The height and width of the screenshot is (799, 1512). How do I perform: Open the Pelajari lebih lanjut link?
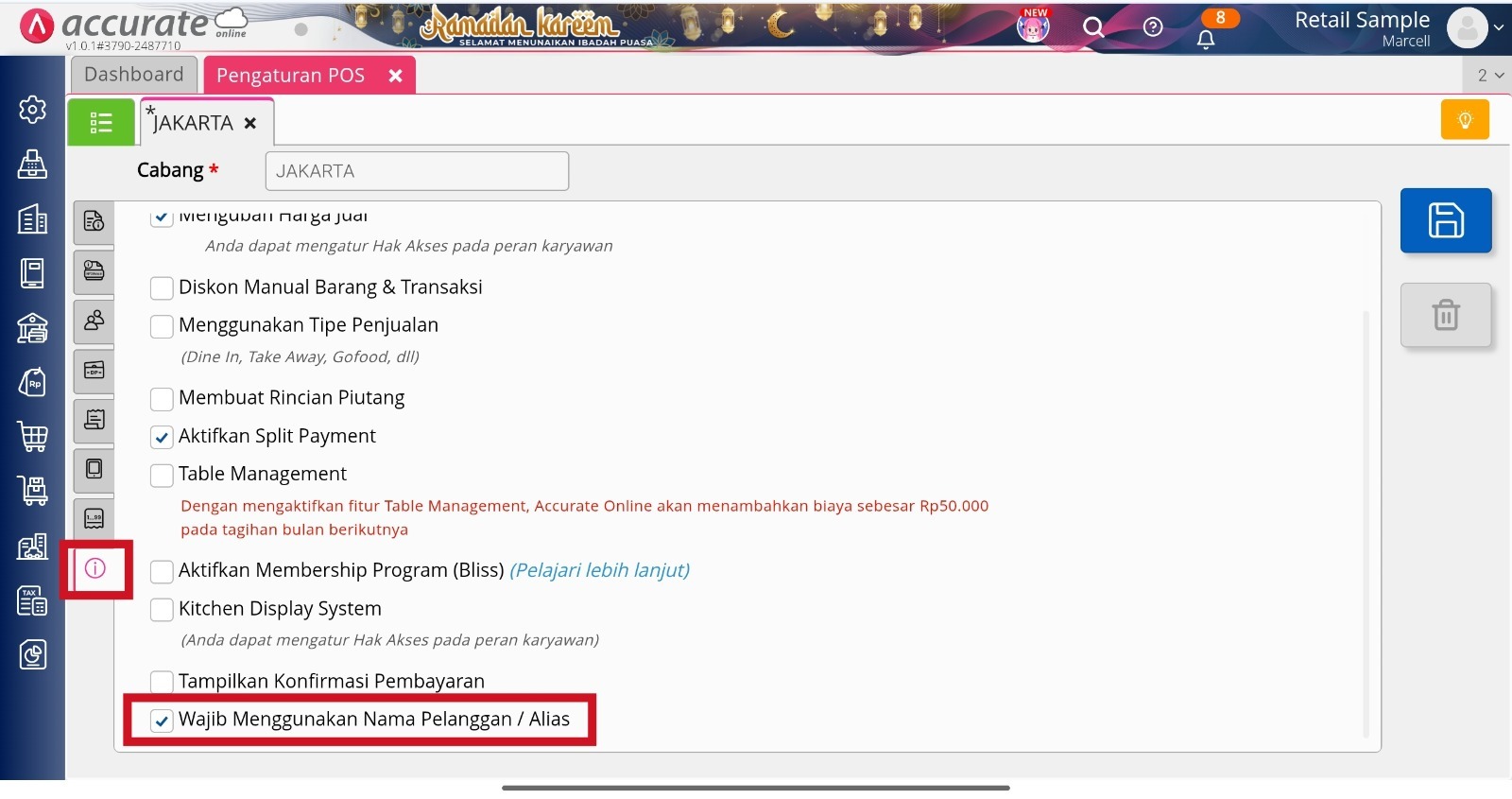coord(600,570)
